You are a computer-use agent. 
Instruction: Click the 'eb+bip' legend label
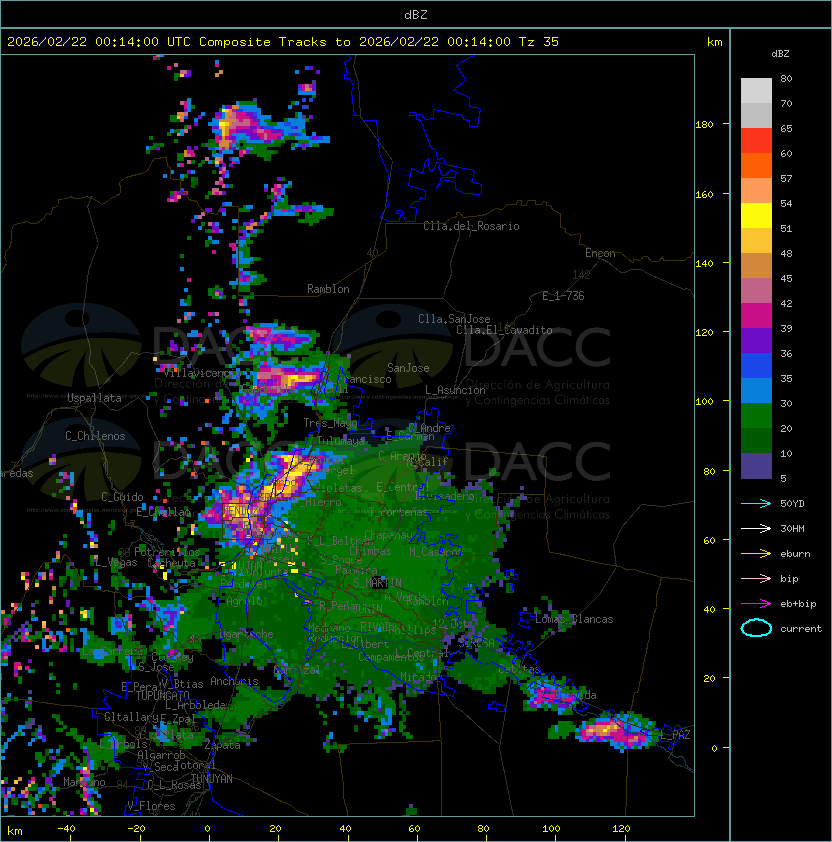(x=798, y=604)
